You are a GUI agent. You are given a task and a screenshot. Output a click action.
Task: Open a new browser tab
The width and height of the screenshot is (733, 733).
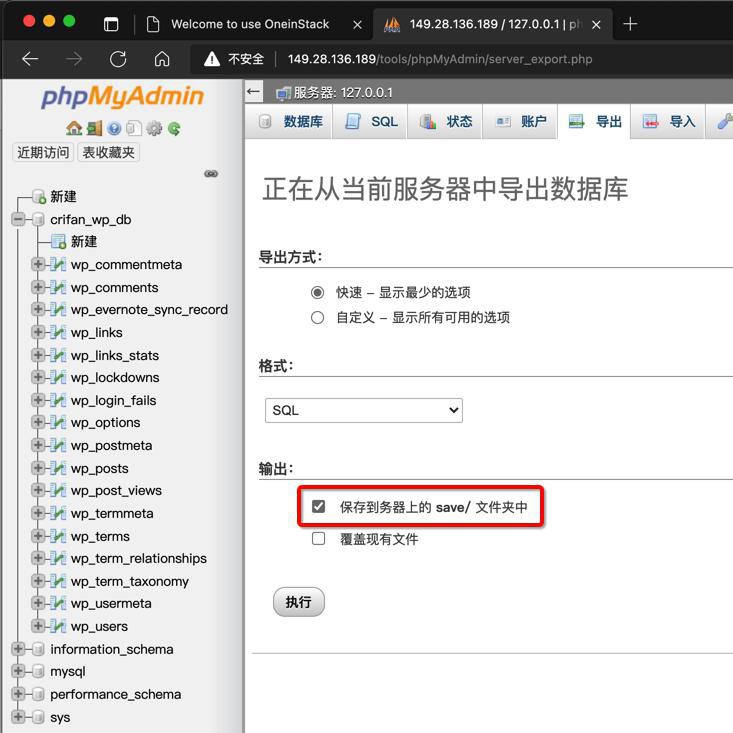[x=630, y=24]
